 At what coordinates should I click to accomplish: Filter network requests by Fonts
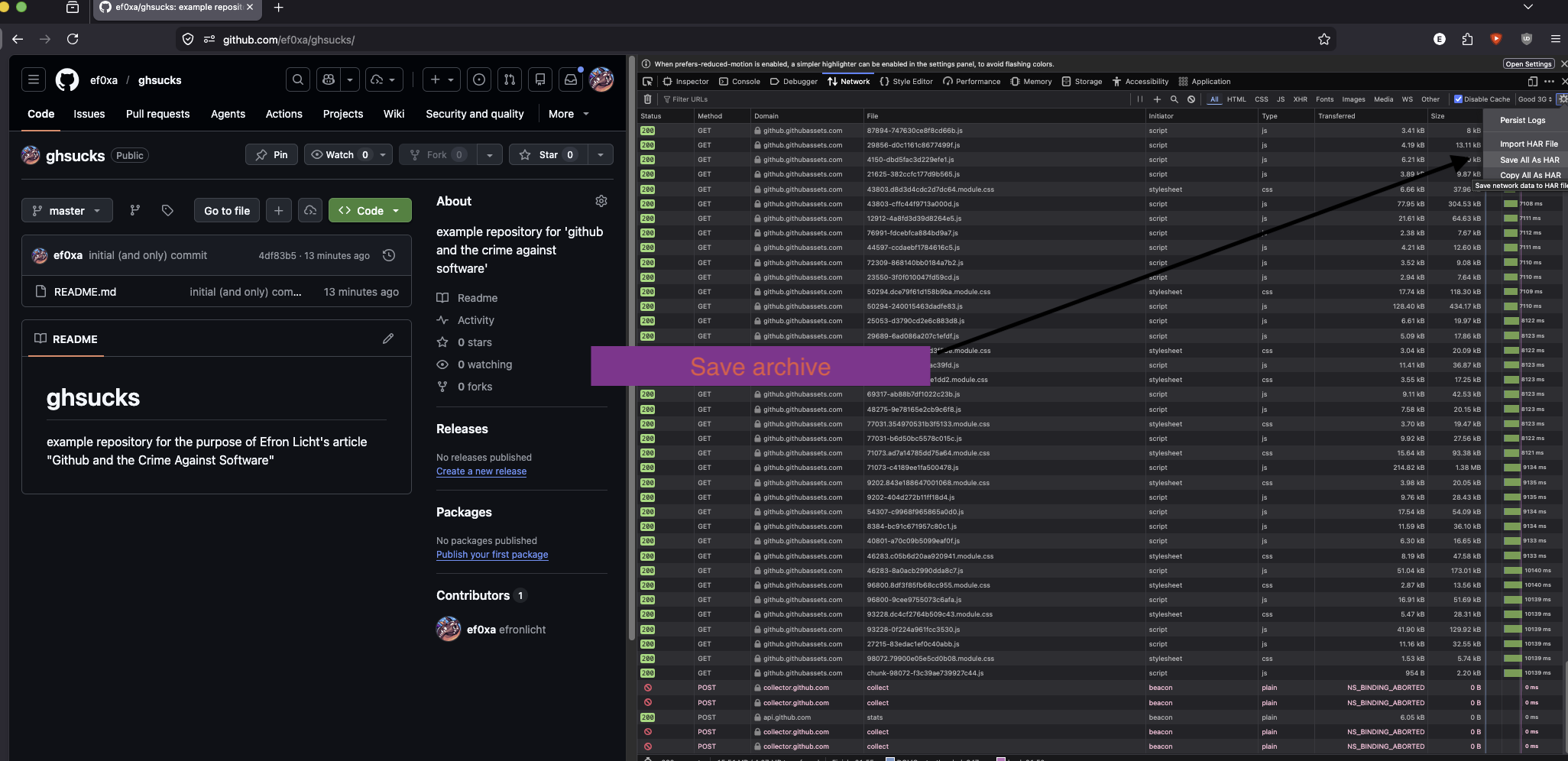point(1325,99)
